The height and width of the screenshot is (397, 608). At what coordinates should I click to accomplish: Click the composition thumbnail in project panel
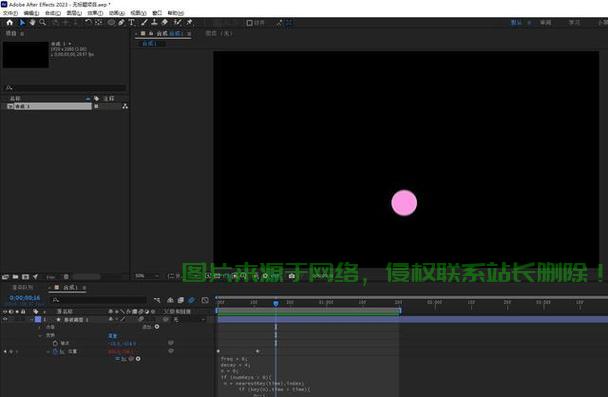26,55
